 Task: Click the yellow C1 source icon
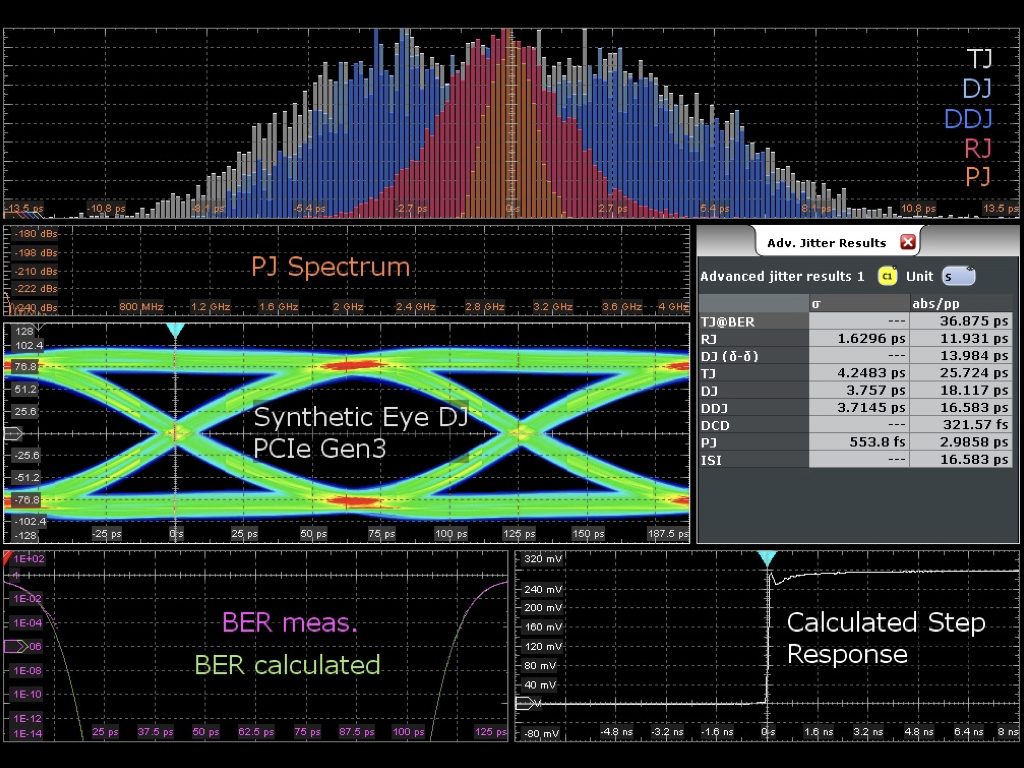[886, 276]
